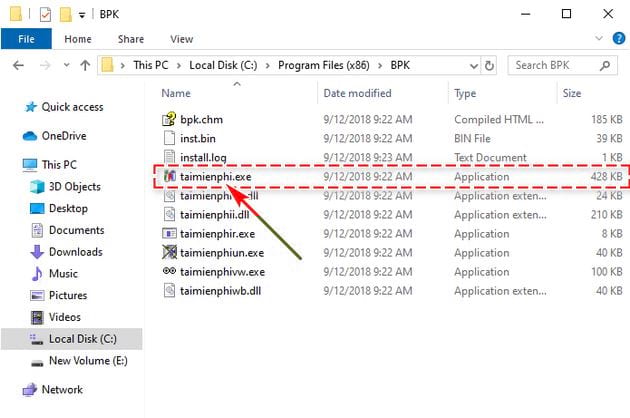Click the taimienphivw.exe viewer icon

169,271
